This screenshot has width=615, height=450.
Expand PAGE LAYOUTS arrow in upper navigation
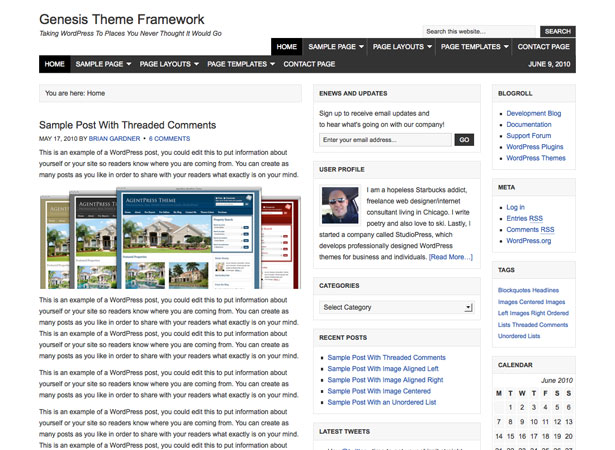click(429, 47)
